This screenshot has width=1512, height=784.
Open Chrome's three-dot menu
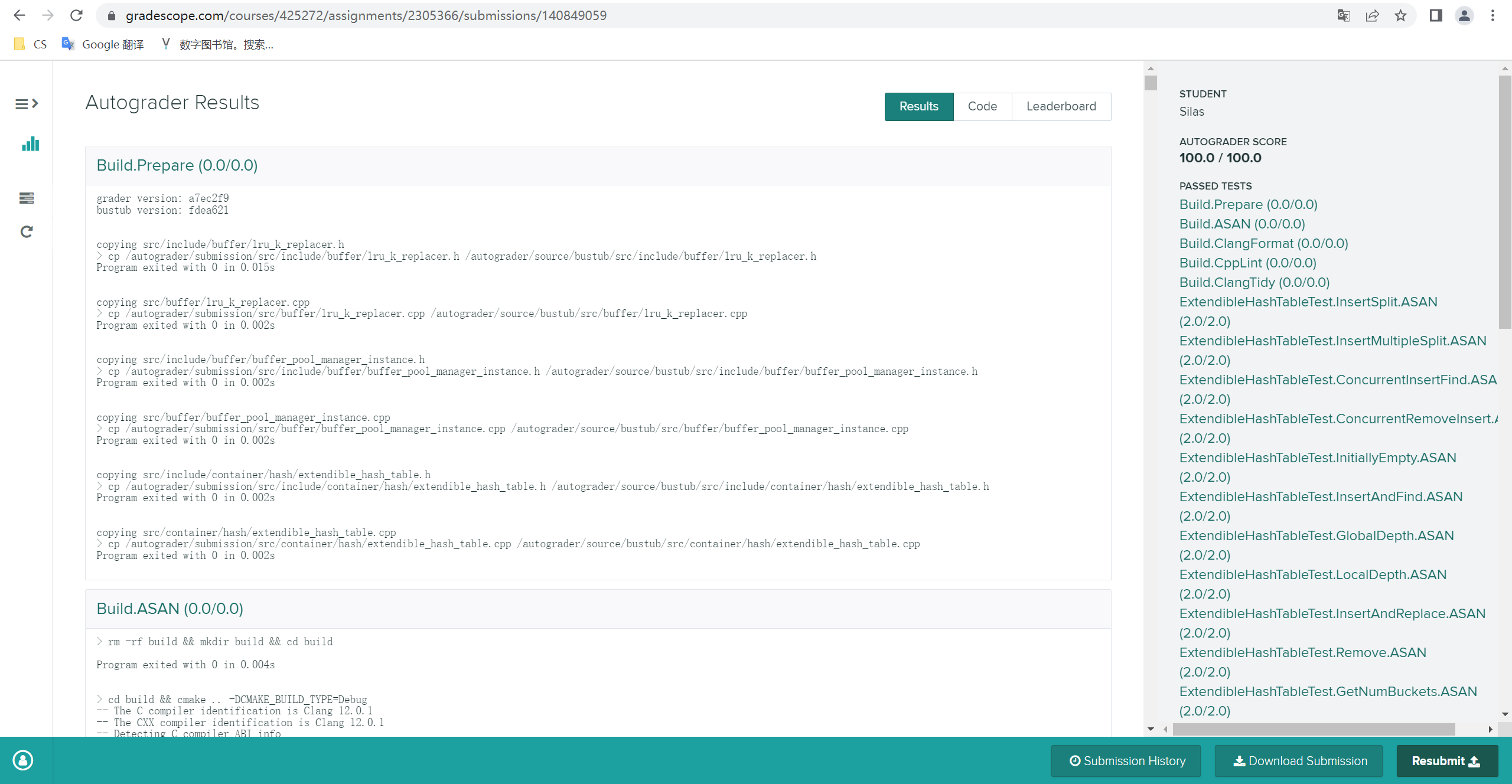click(1494, 15)
